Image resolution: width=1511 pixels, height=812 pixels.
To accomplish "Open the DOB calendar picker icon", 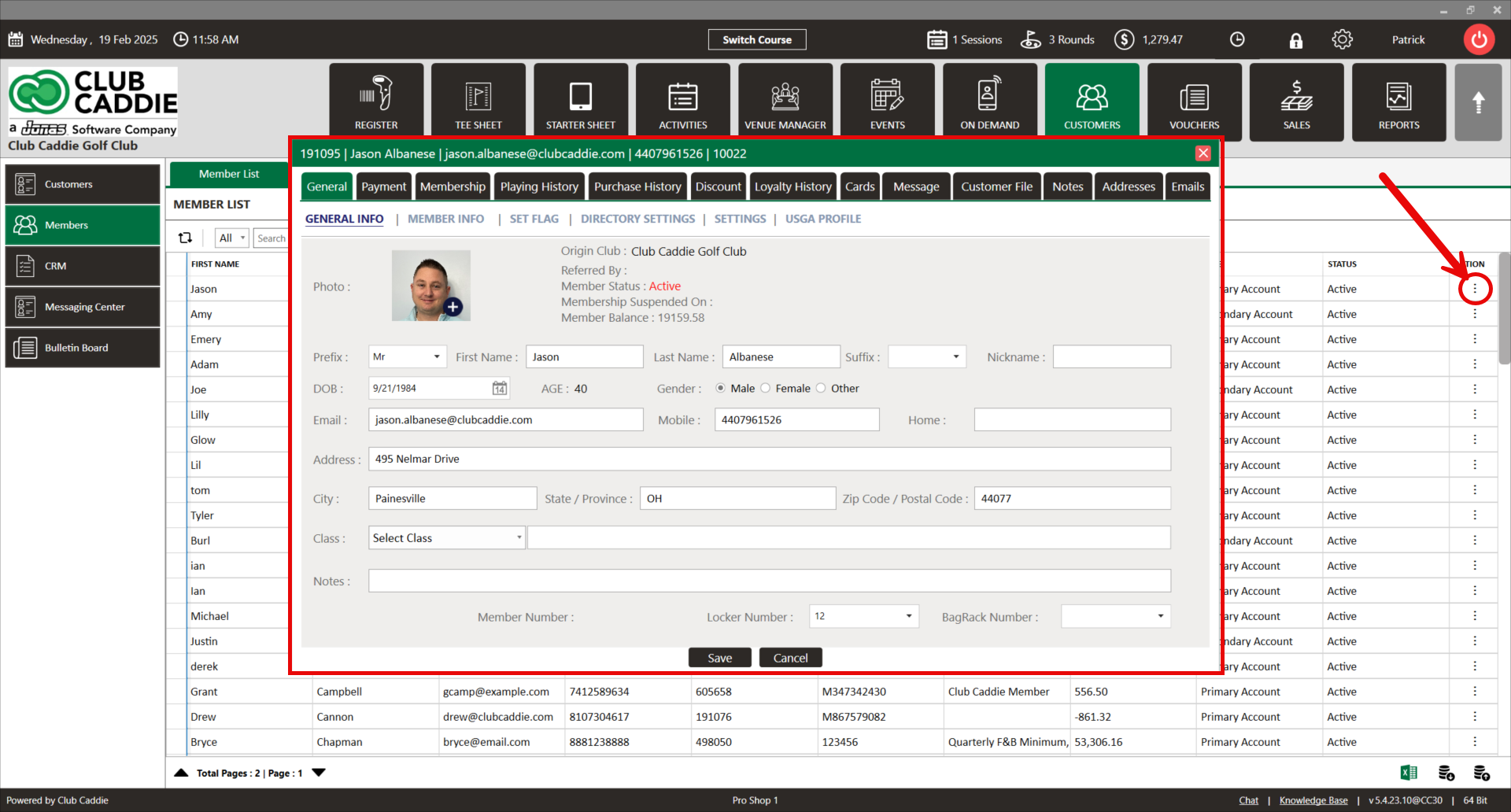I will [500, 388].
